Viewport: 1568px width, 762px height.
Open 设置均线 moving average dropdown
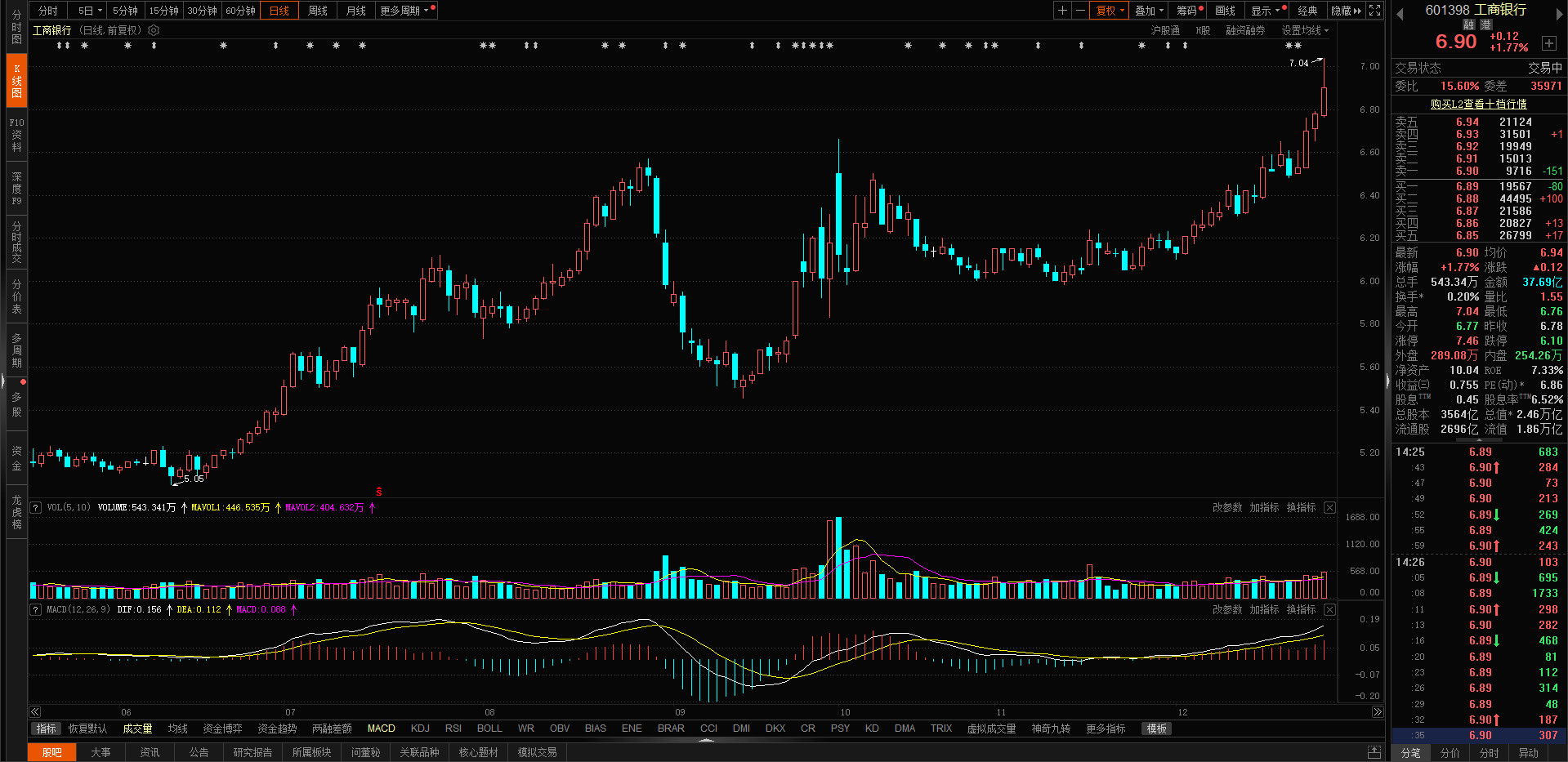click(1305, 30)
